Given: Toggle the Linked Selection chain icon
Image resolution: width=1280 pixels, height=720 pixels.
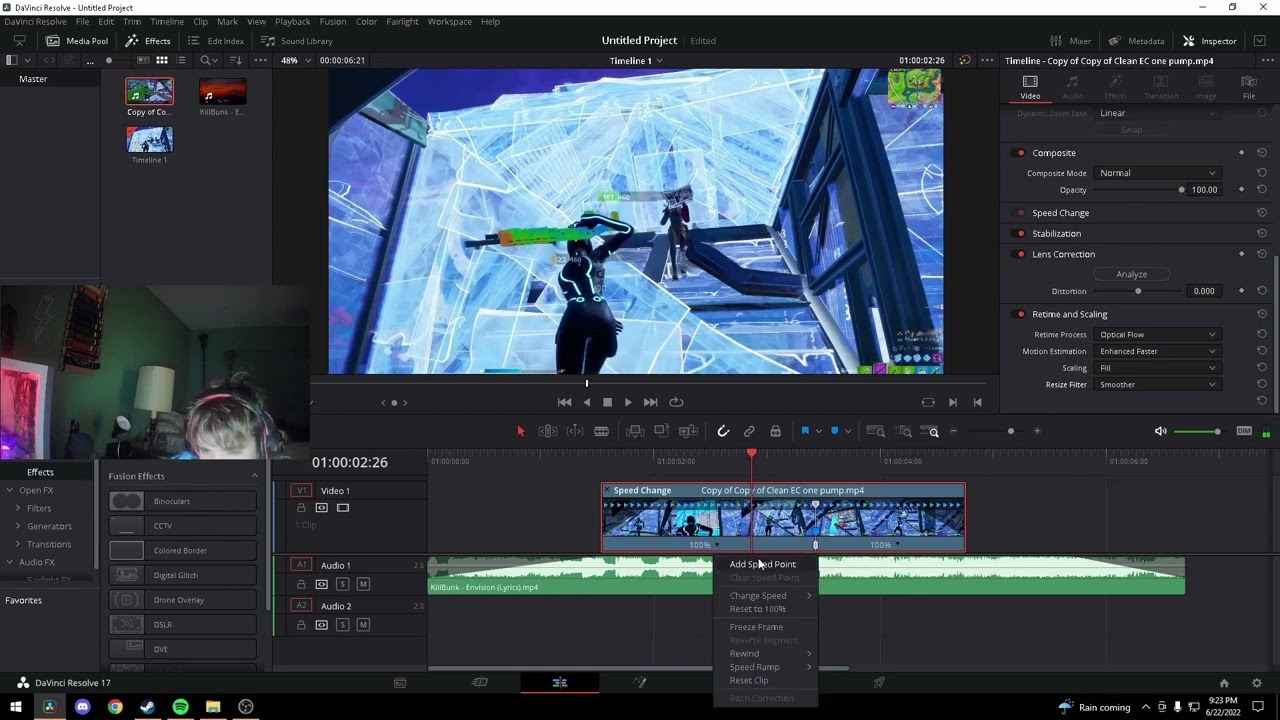Looking at the screenshot, I should pos(749,431).
